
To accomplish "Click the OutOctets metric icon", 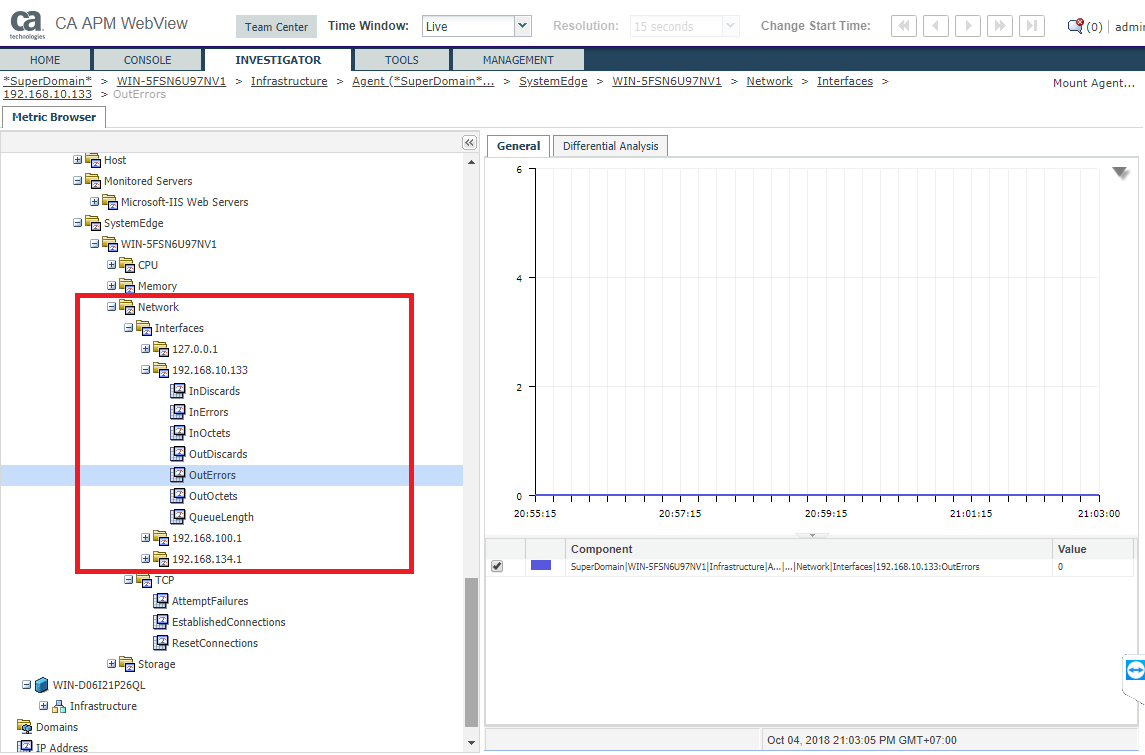I will (177, 496).
